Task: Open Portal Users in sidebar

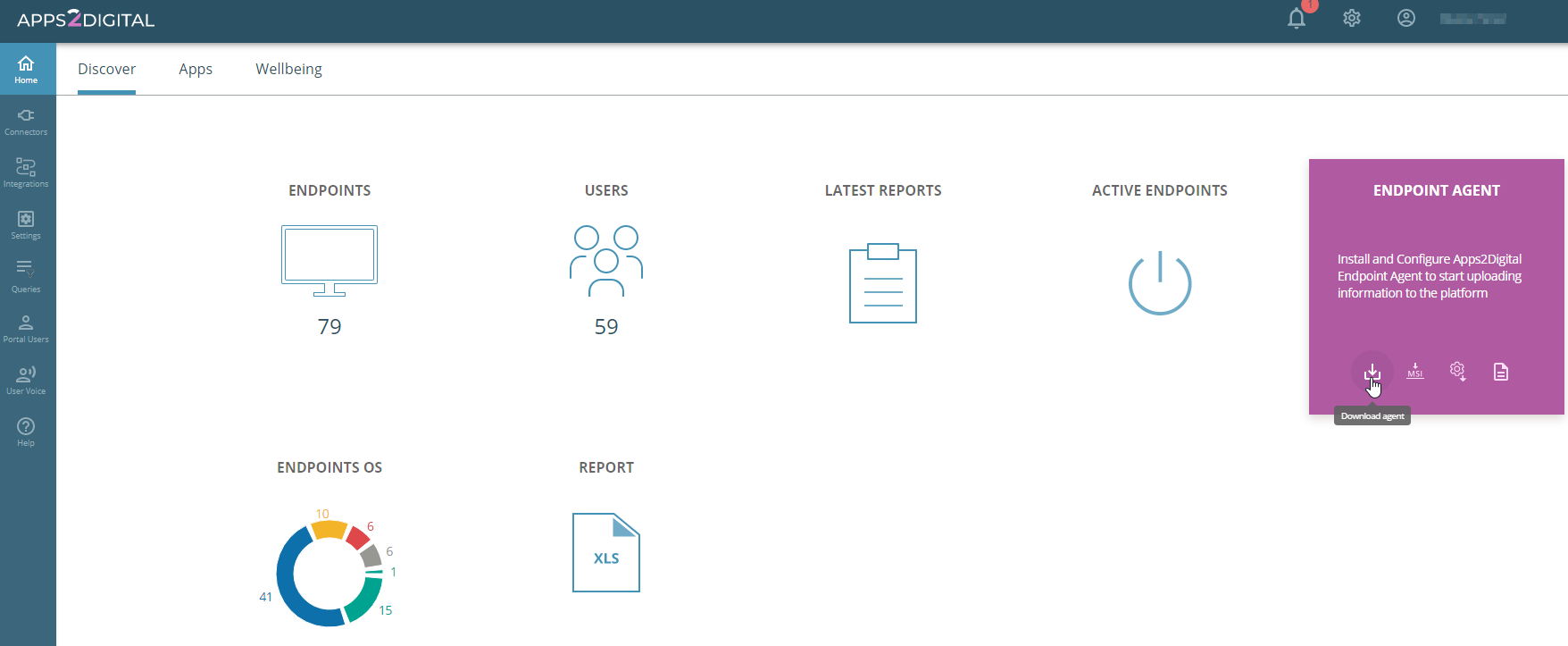Action: pyautogui.click(x=26, y=329)
